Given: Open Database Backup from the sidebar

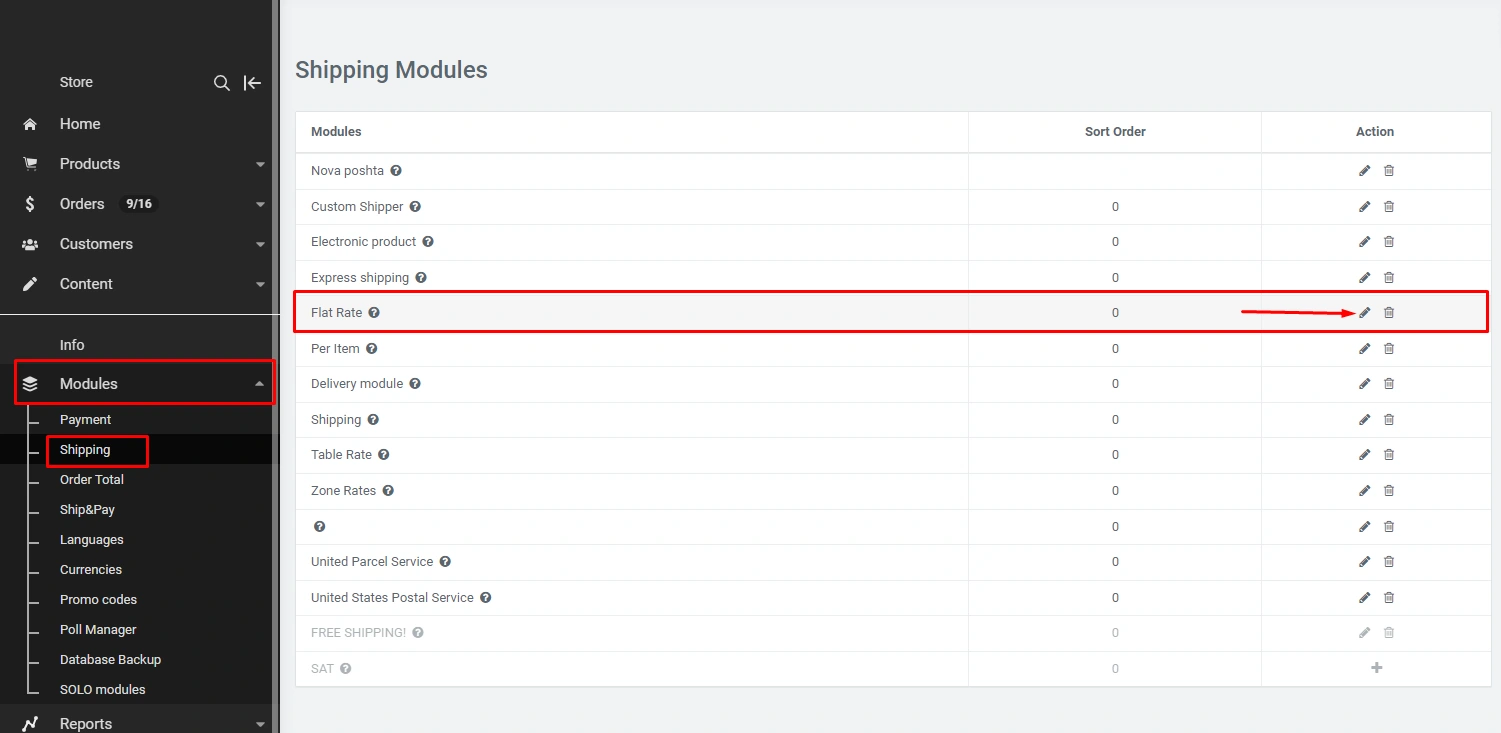Looking at the screenshot, I should coord(110,660).
